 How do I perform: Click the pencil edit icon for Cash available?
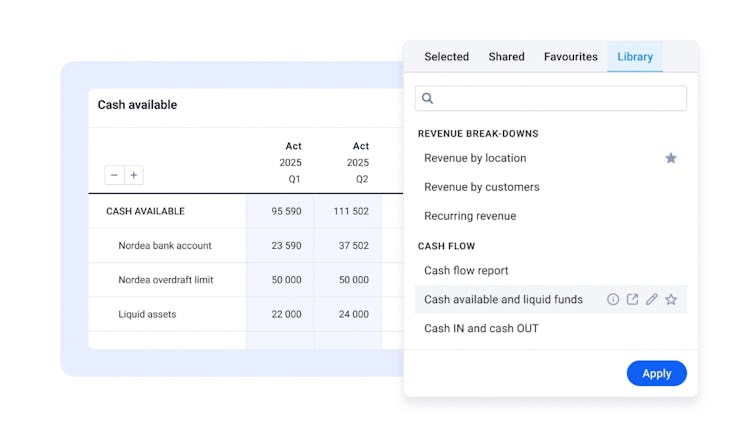(652, 299)
